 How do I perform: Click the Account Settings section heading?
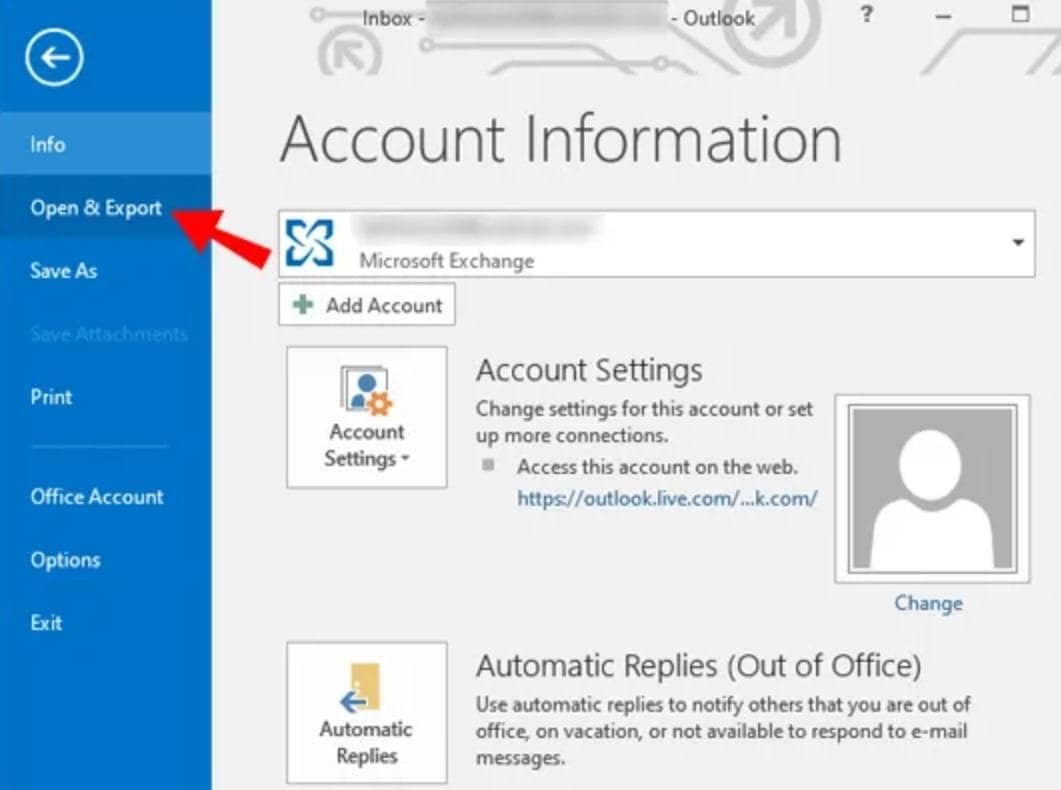click(x=589, y=370)
